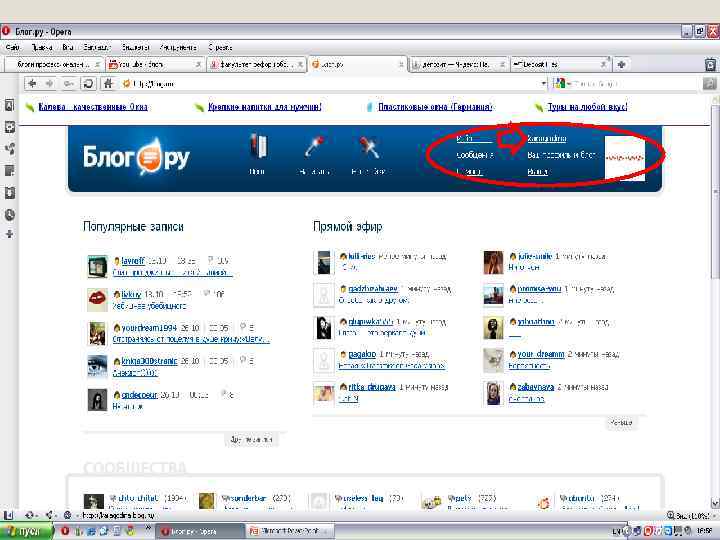Open the second sidebar panel (gear-like) icon
This screenshot has width=720, height=540.
(9, 127)
